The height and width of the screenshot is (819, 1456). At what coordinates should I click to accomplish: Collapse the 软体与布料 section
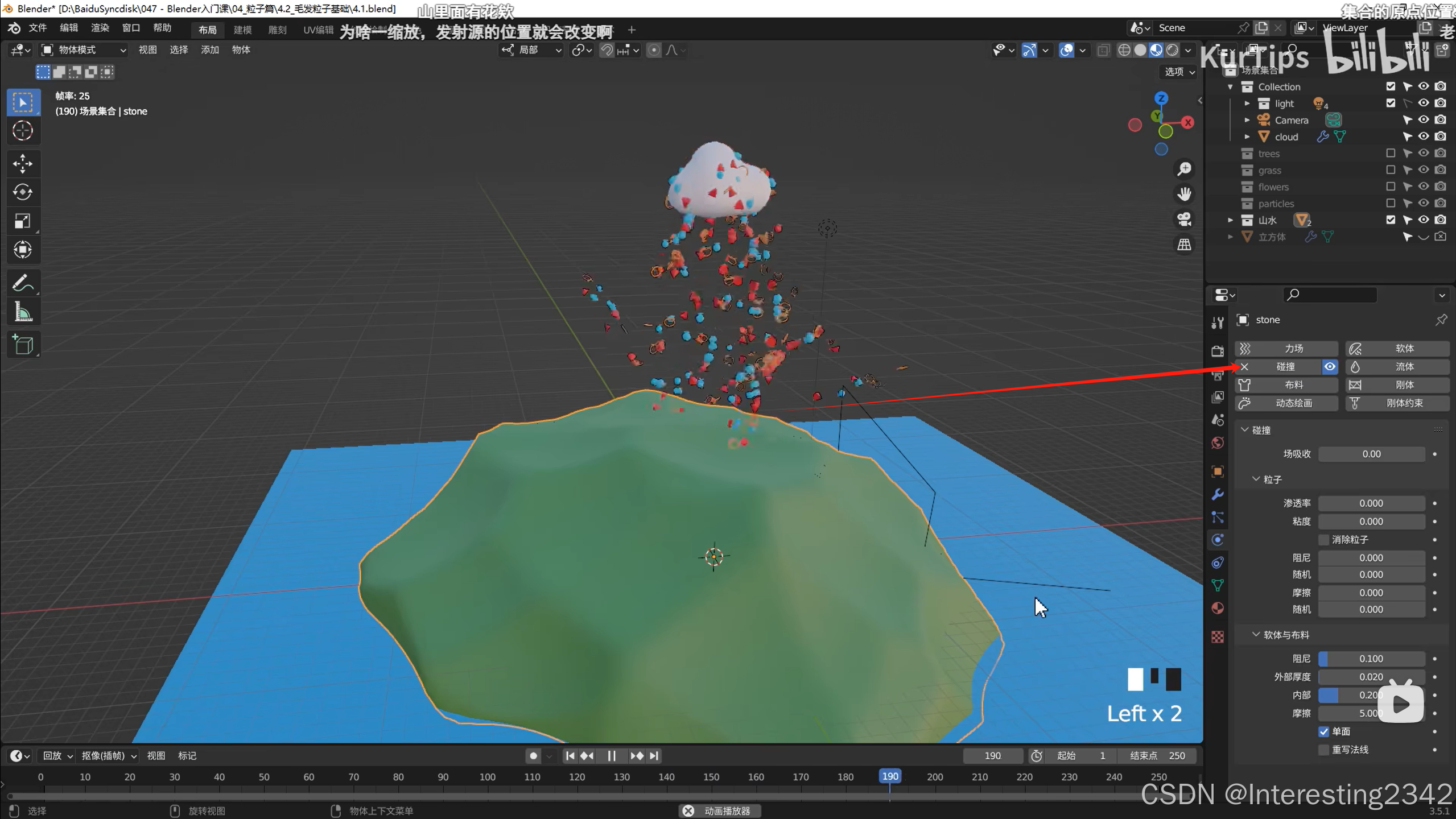coord(1256,635)
